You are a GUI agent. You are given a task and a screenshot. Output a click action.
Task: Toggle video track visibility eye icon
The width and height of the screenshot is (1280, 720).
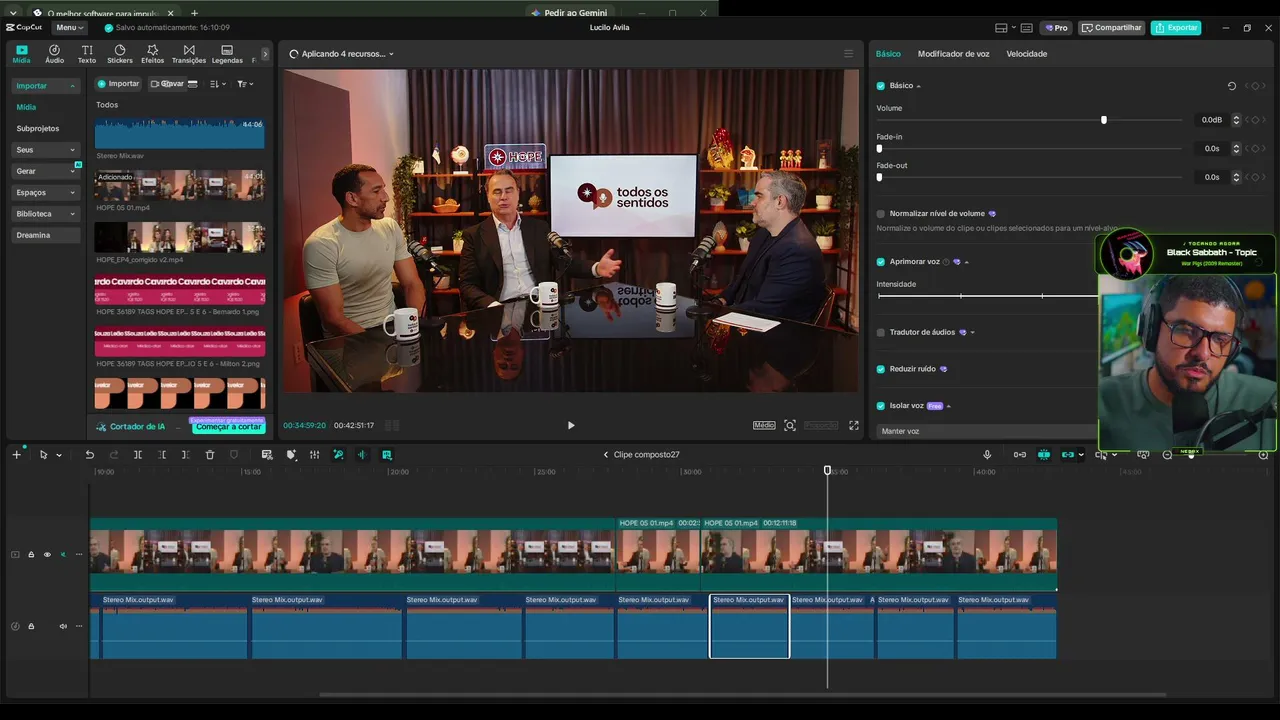(46, 554)
